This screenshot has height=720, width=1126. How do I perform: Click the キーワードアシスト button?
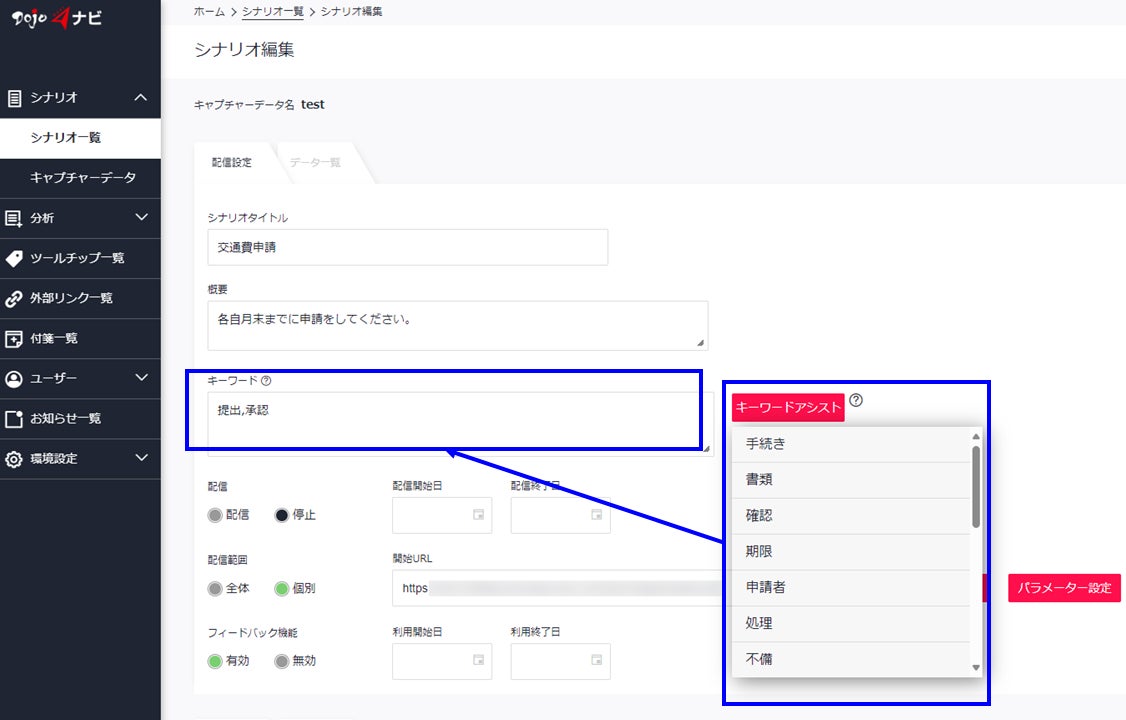[788, 407]
